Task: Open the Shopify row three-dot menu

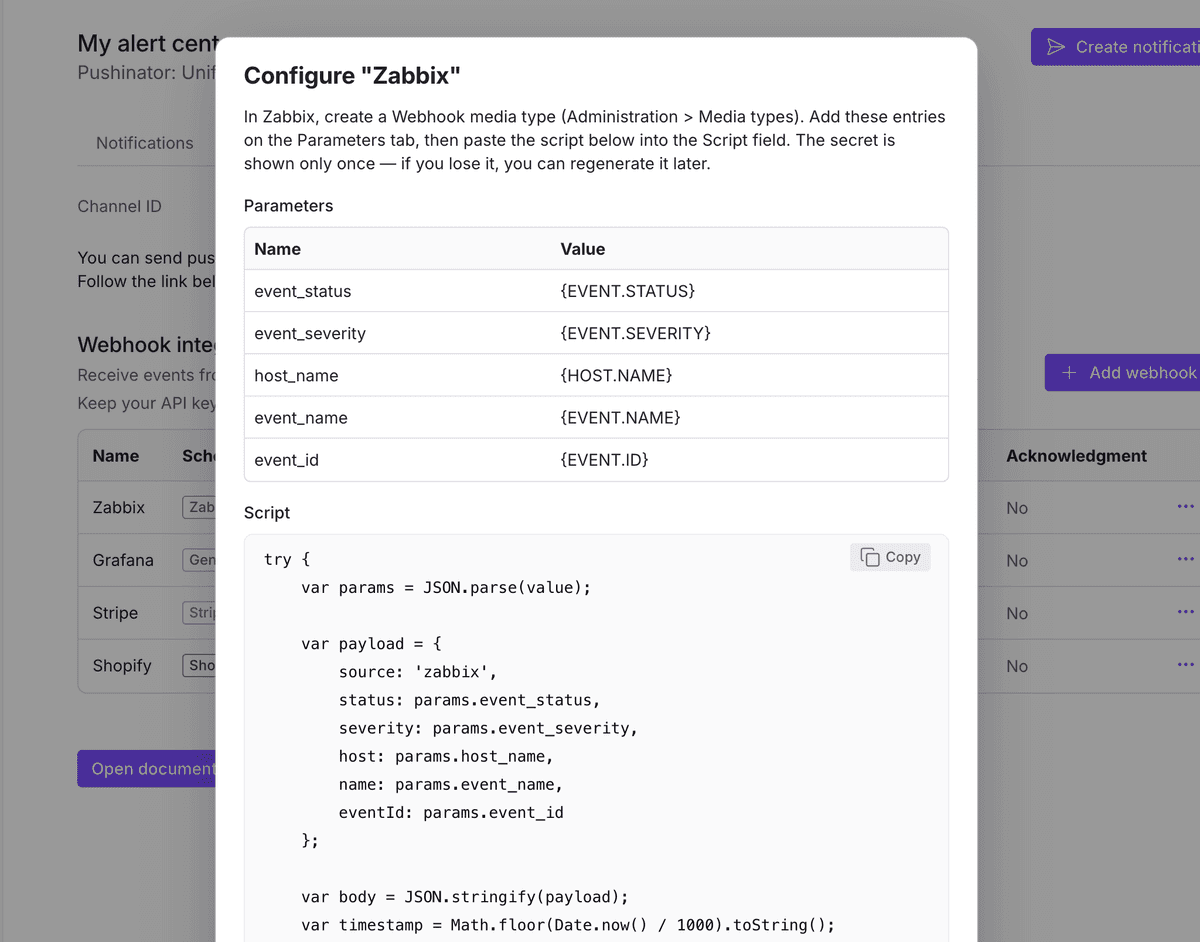Action: click(1185, 665)
